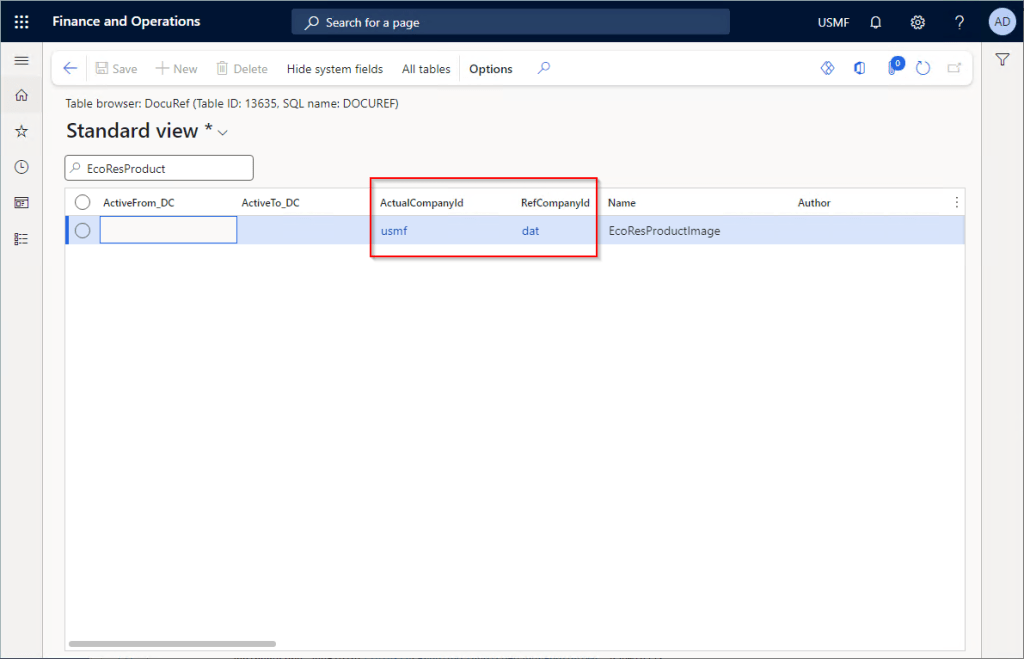Click Hide system fields
The image size is (1024, 659).
click(334, 68)
